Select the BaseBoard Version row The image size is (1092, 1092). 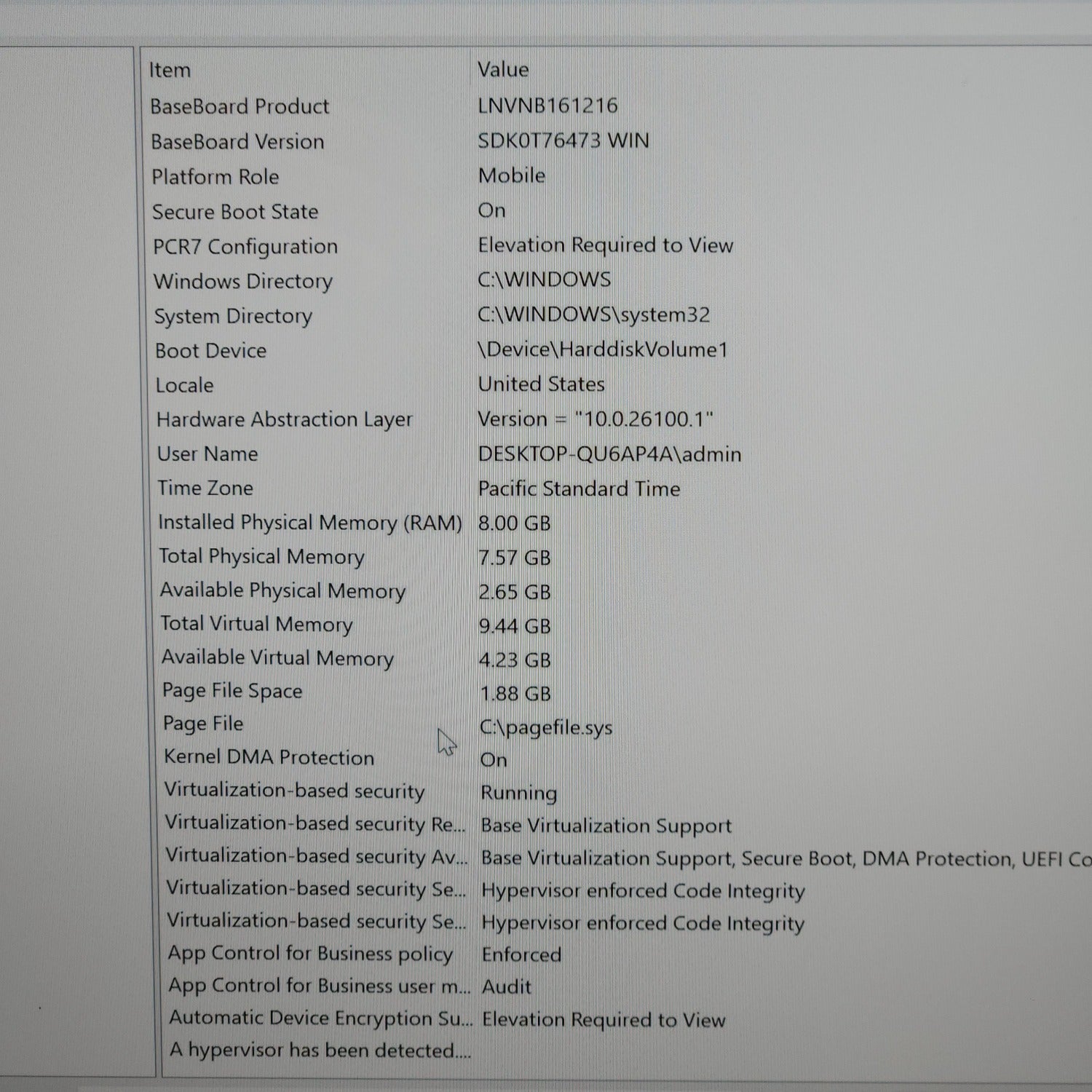[x=237, y=142]
